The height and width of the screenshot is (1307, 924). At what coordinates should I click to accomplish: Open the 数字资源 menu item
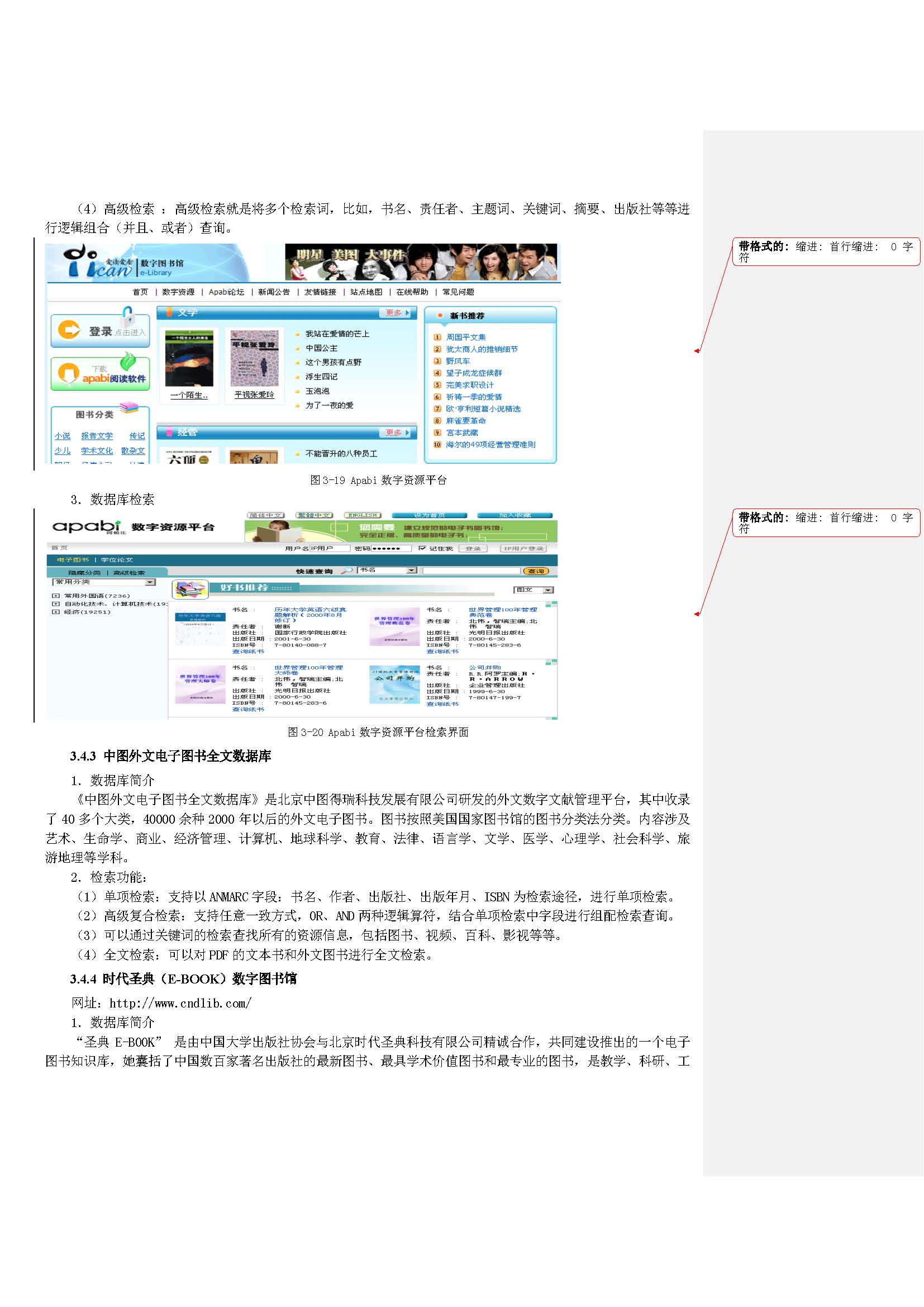(178, 292)
